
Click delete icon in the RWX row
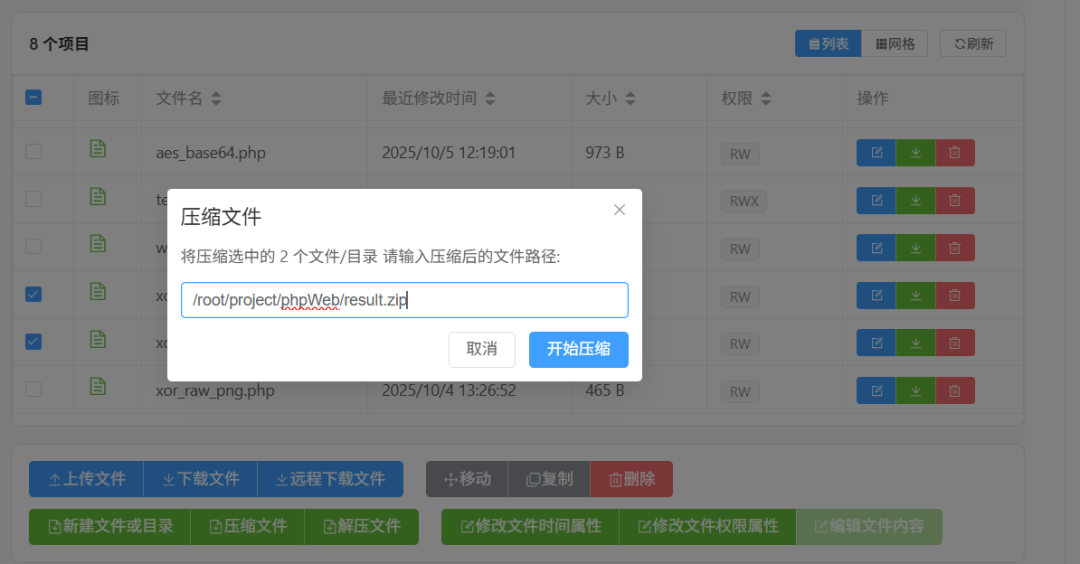(x=955, y=200)
